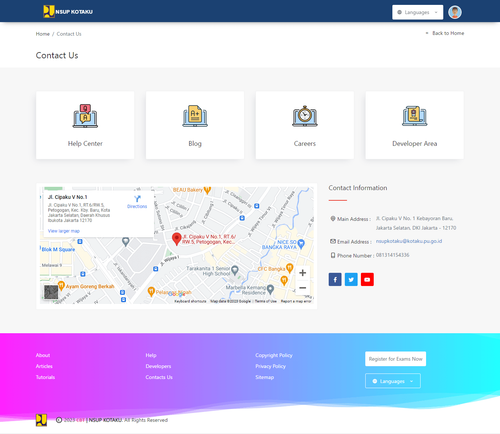
Task: Click the footer PU logo
Action: click(41, 420)
